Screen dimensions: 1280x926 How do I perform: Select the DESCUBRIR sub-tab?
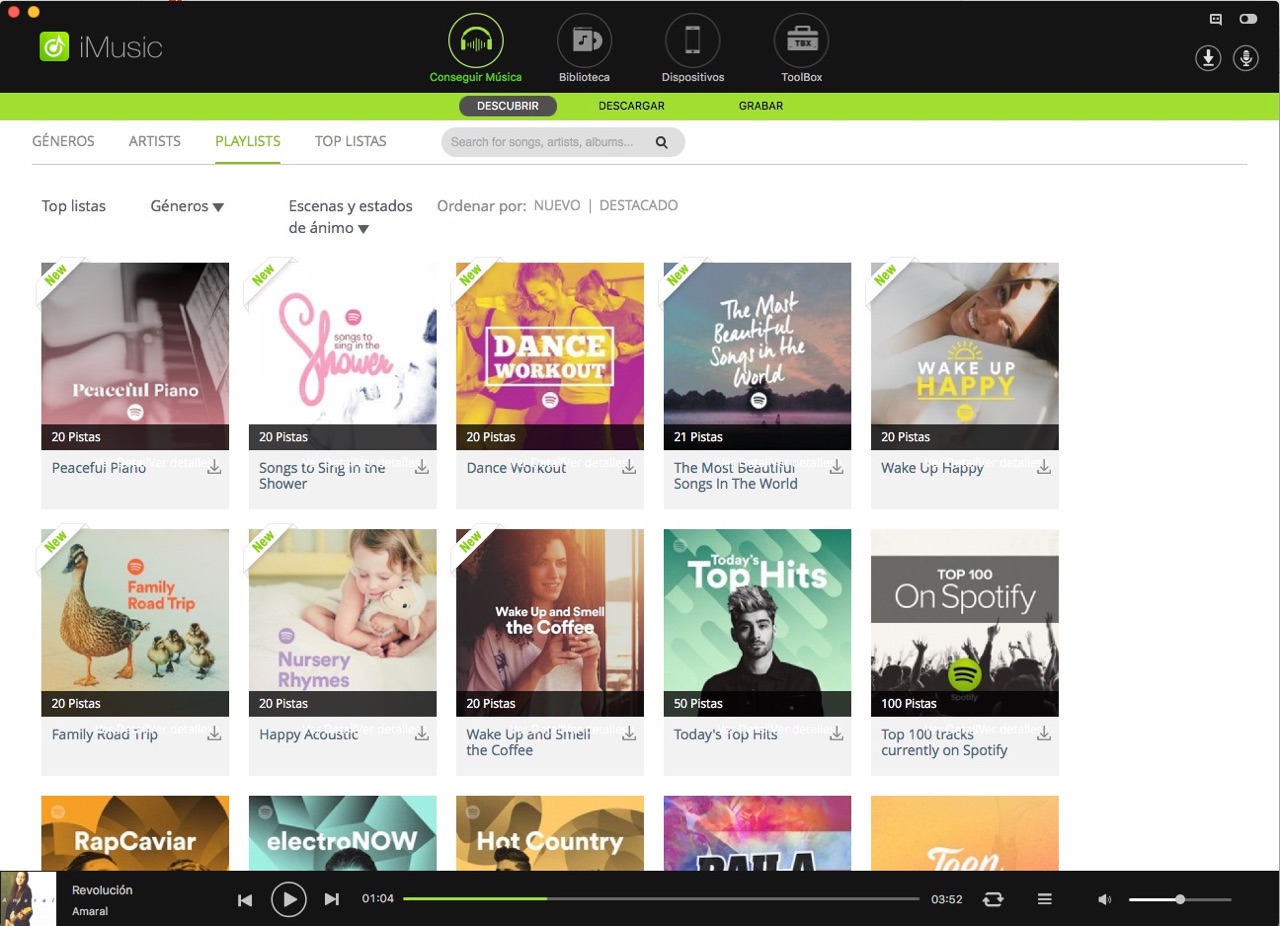508,106
